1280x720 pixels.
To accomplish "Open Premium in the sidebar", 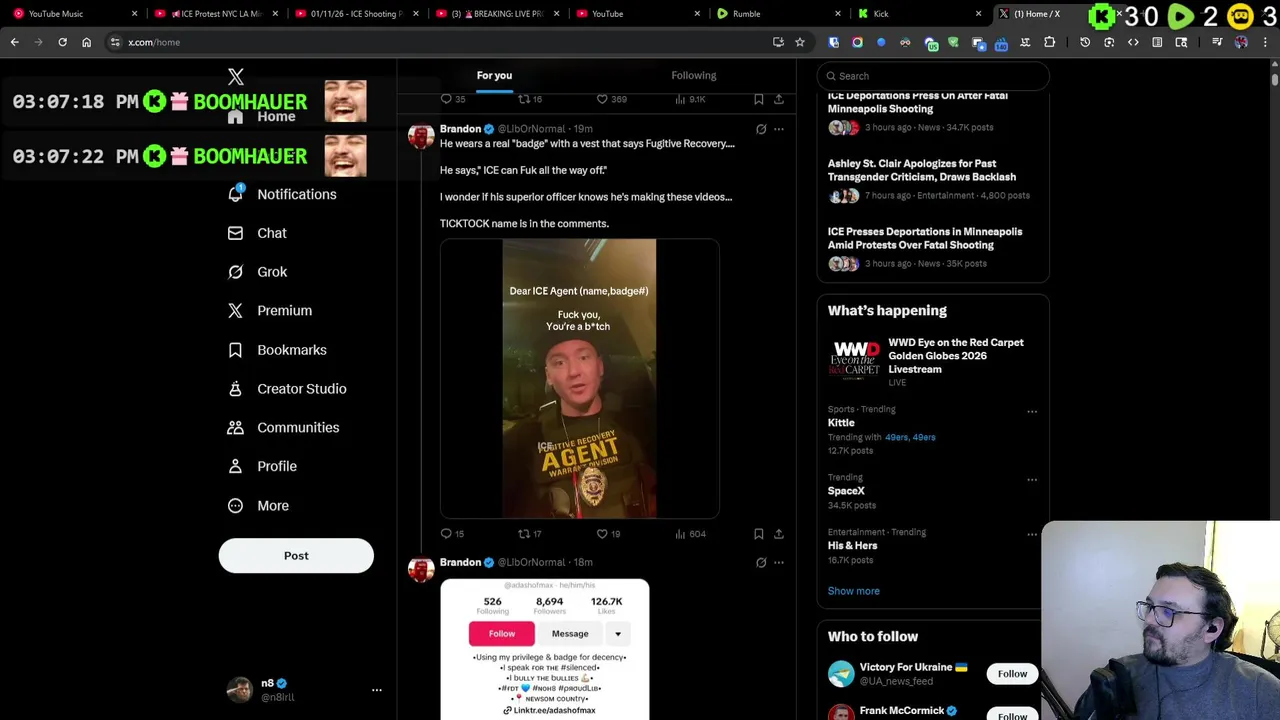I will pos(270,311).
